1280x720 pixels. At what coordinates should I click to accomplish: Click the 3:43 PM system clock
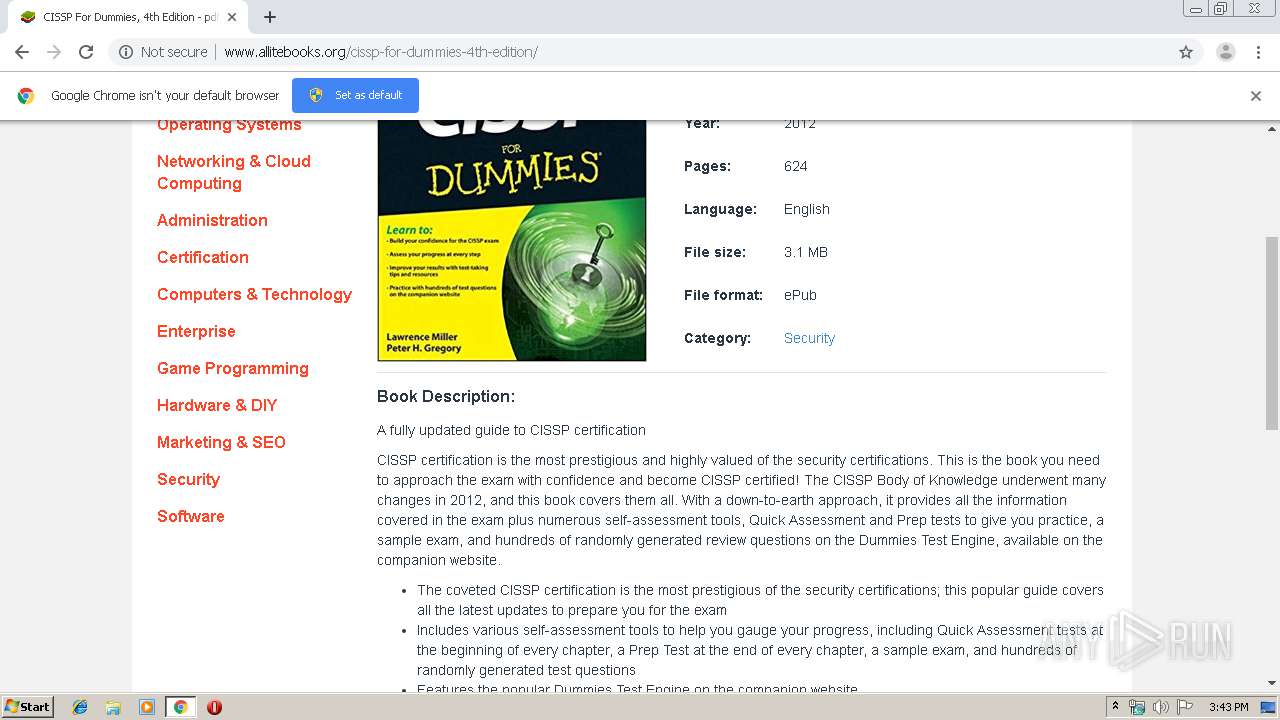[x=1228, y=707]
